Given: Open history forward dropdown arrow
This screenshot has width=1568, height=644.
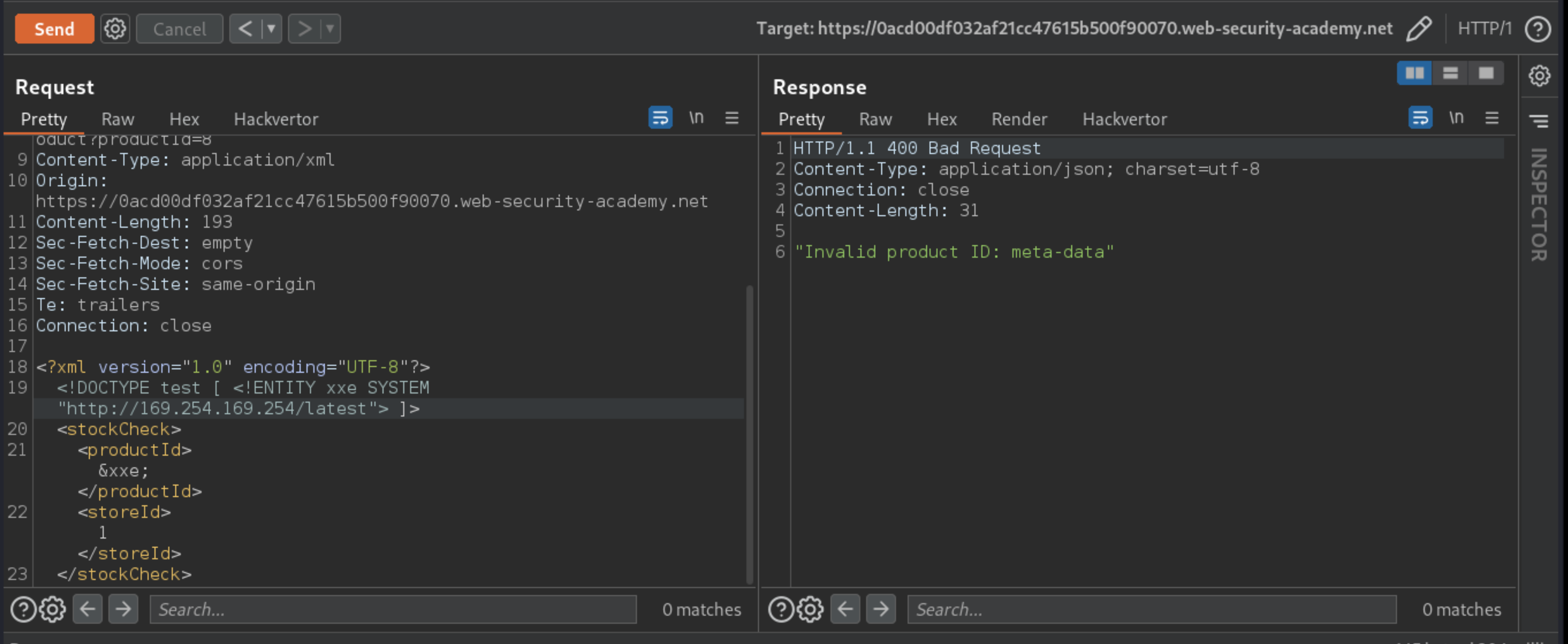Looking at the screenshot, I should [x=330, y=29].
